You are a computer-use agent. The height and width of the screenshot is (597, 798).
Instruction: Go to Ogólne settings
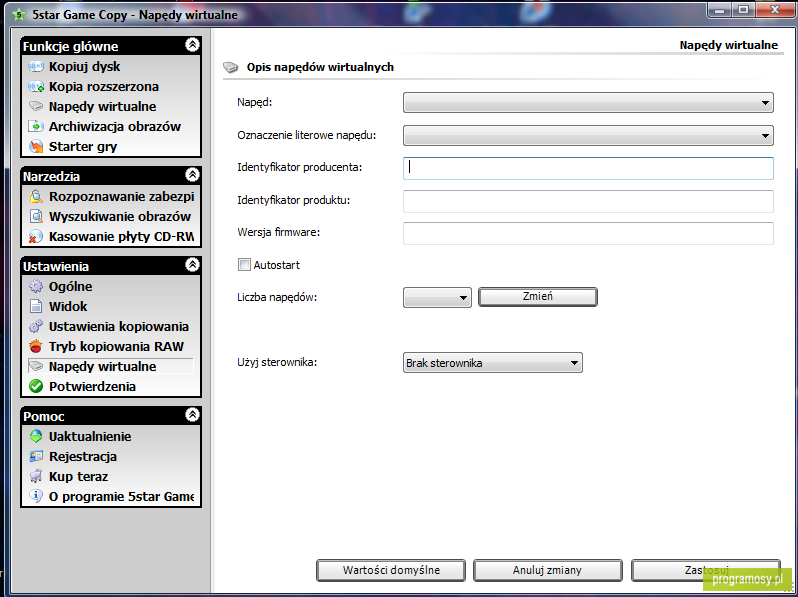(71, 287)
